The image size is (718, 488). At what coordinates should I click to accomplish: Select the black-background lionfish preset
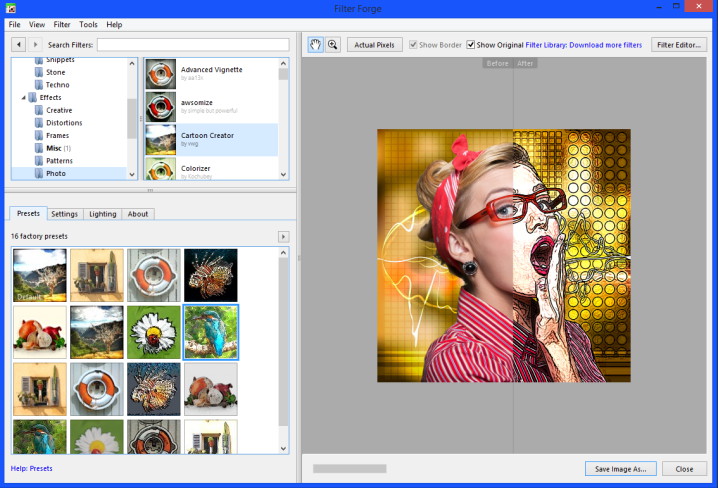coord(211,275)
